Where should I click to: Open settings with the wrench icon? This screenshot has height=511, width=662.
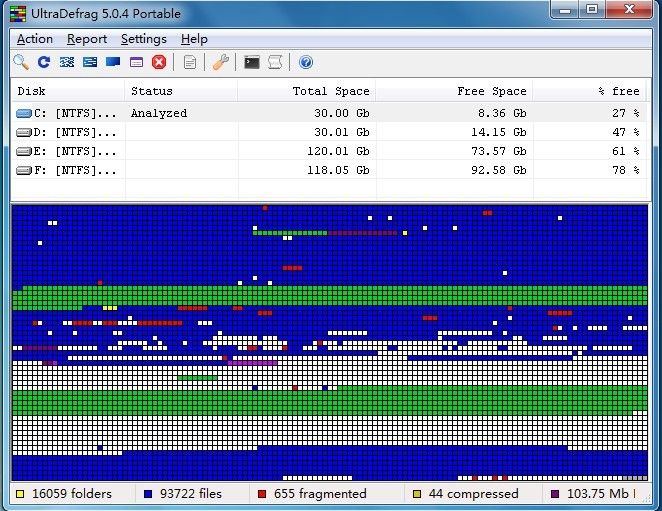pyautogui.click(x=221, y=62)
